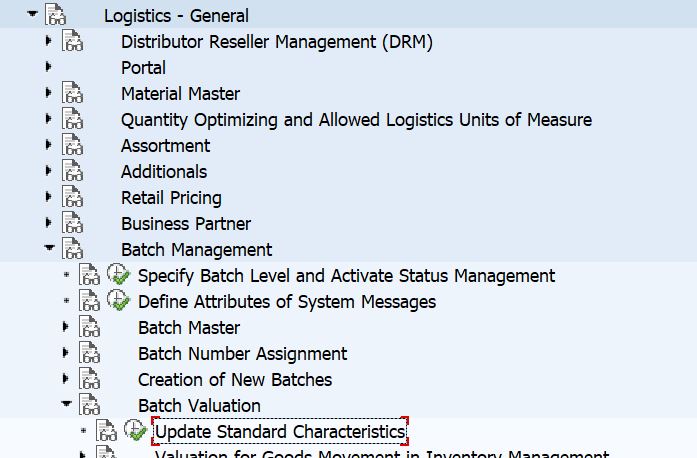
Task: Open documentation icon beside Retail Pricing
Action: (x=72, y=197)
